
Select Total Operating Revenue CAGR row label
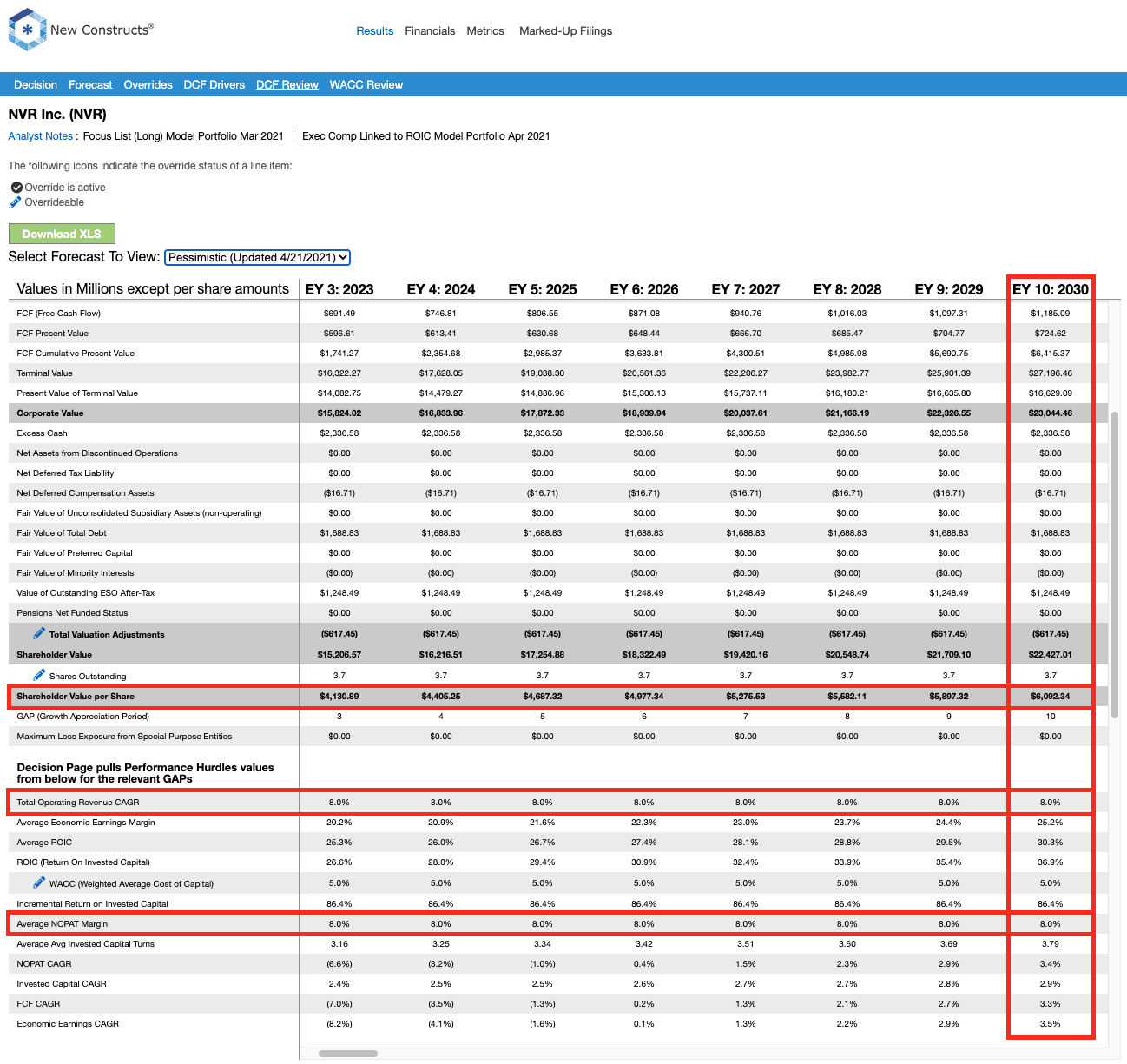click(x=78, y=802)
